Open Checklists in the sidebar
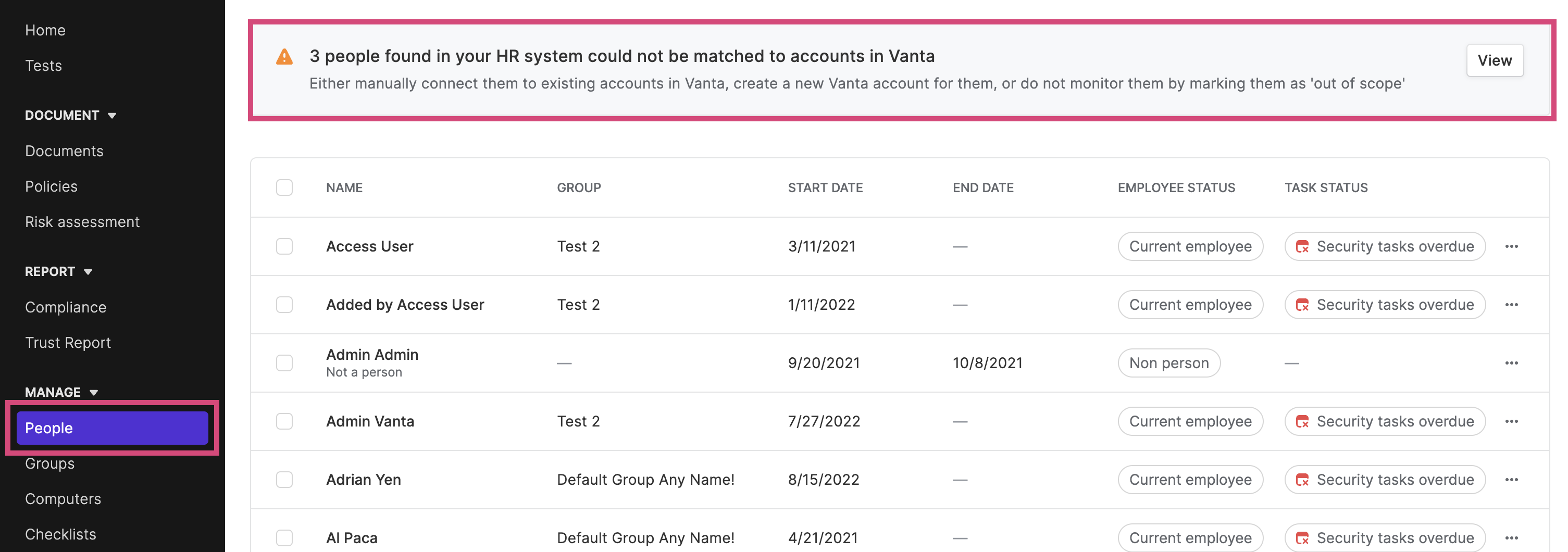 [60, 534]
